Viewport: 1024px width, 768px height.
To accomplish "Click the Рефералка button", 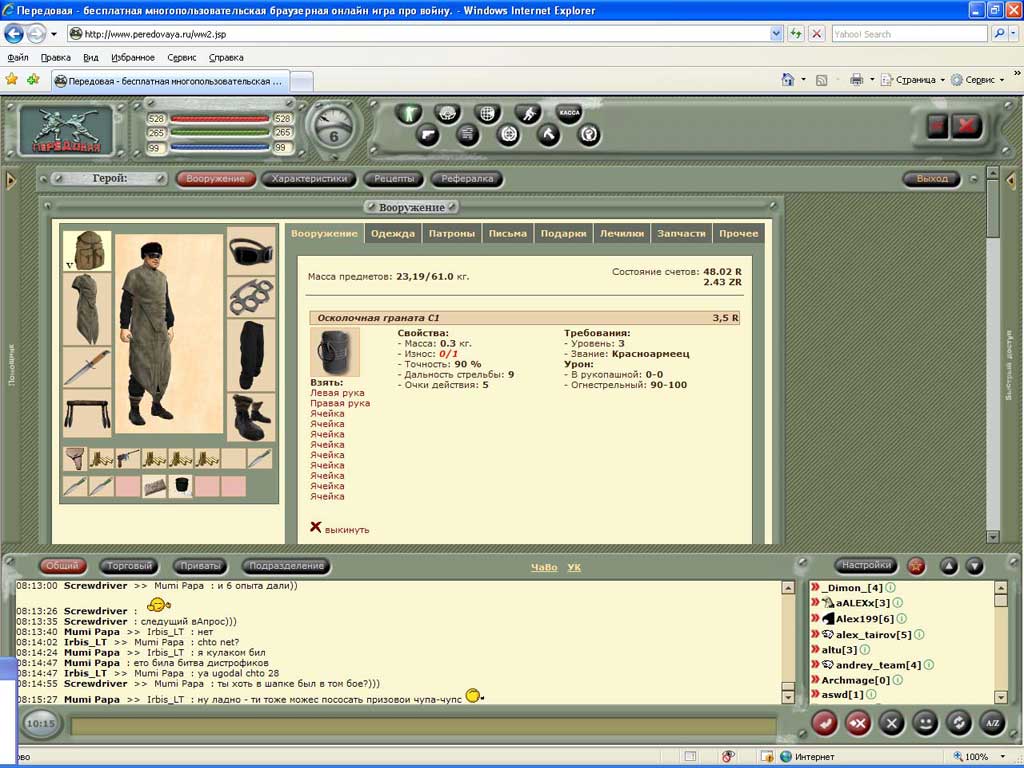I will pos(467,178).
